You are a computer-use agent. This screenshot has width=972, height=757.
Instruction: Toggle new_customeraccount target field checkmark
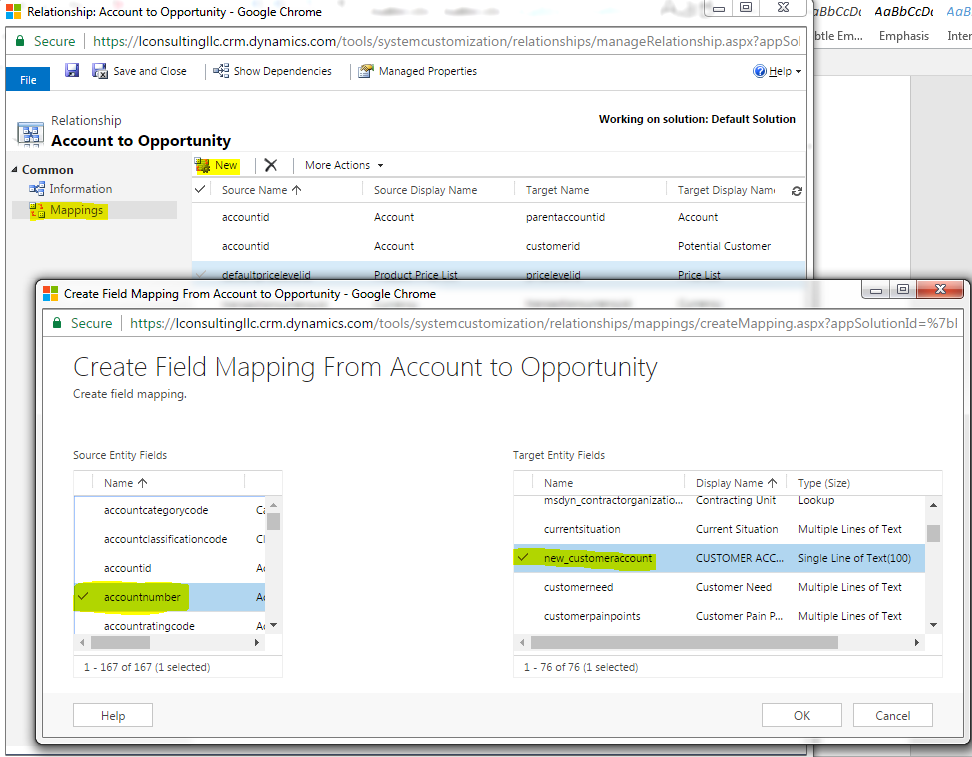523,557
